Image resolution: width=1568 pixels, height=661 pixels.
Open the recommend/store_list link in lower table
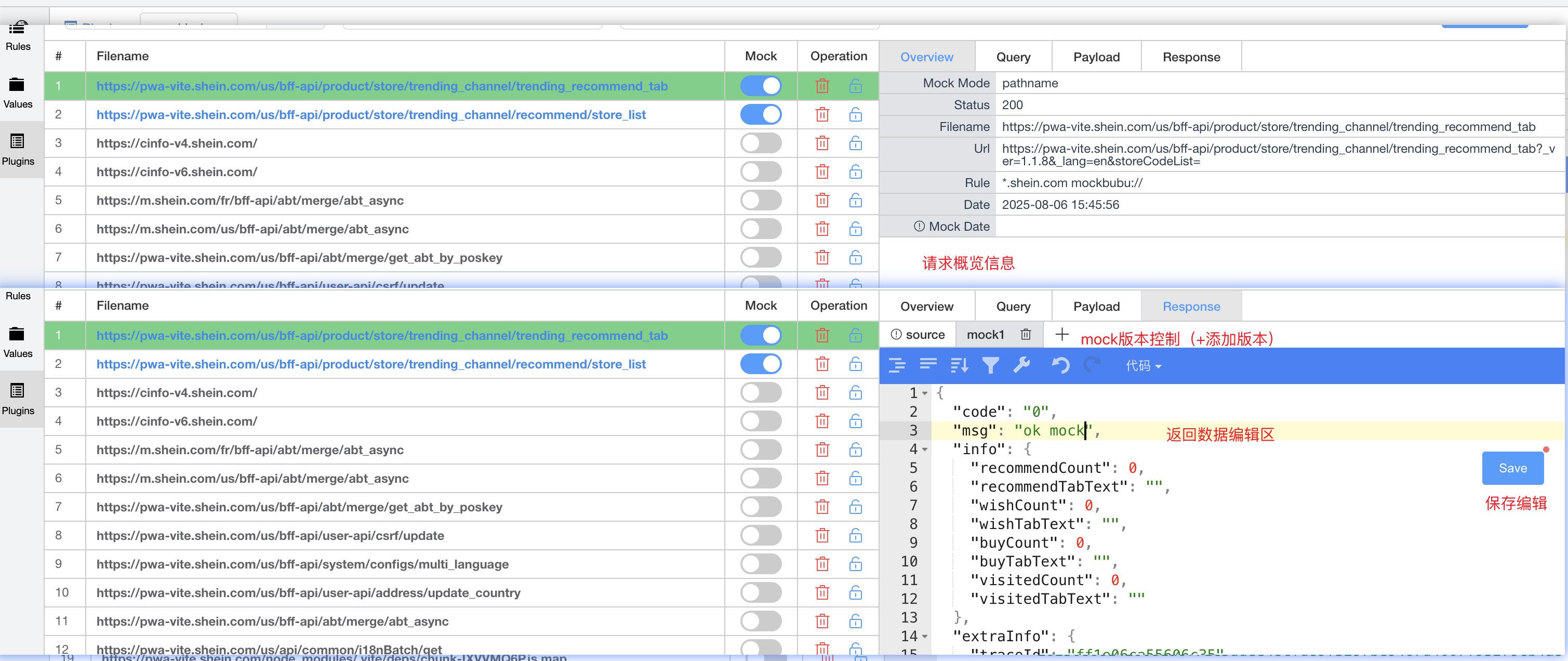pos(370,364)
